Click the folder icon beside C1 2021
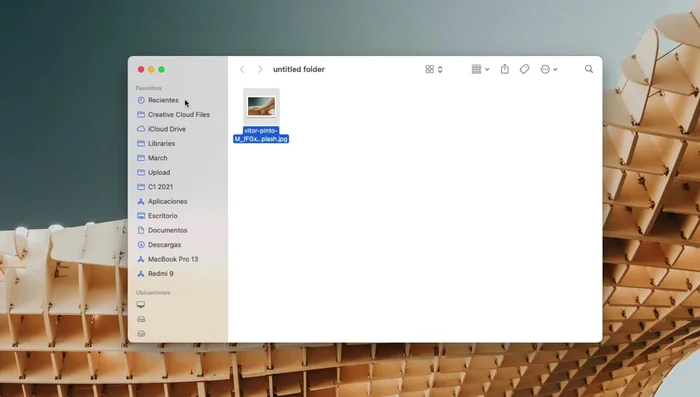 [x=141, y=187]
